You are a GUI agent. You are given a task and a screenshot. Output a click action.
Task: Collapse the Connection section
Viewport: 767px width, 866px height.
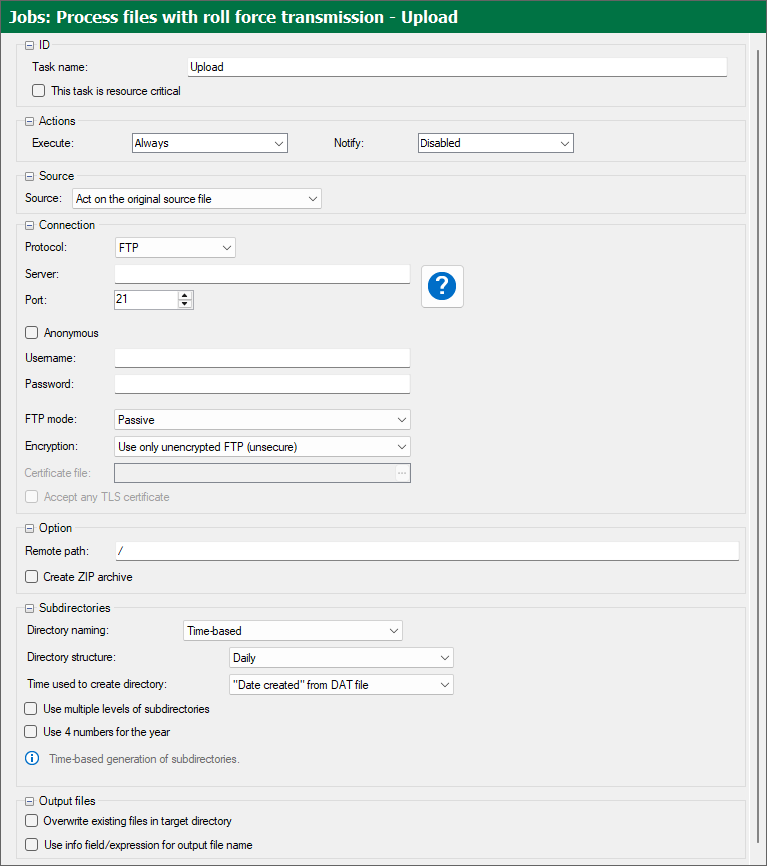[29, 225]
